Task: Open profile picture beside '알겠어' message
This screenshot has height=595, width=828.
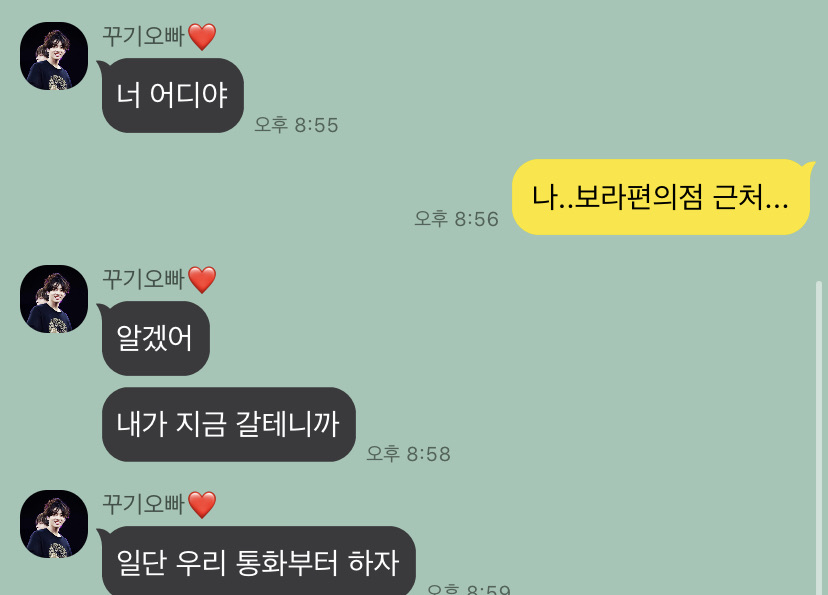Action: pyautogui.click(x=54, y=299)
